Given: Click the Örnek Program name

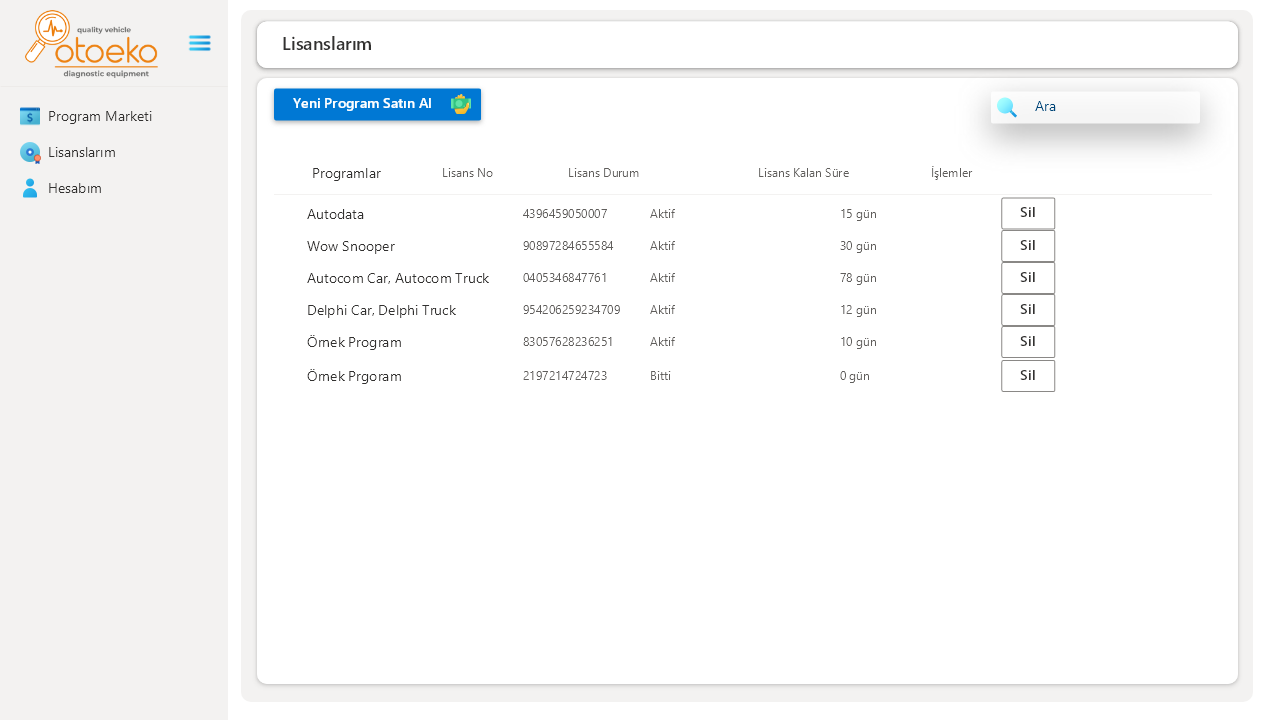Looking at the screenshot, I should coord(354,342).
